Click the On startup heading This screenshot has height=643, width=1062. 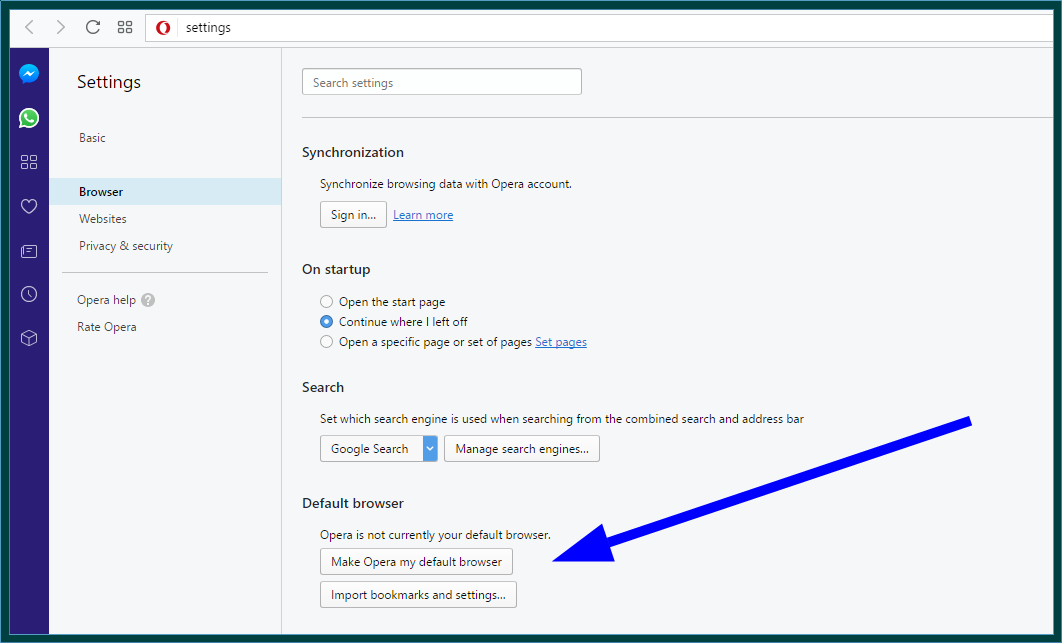(336, 270)
